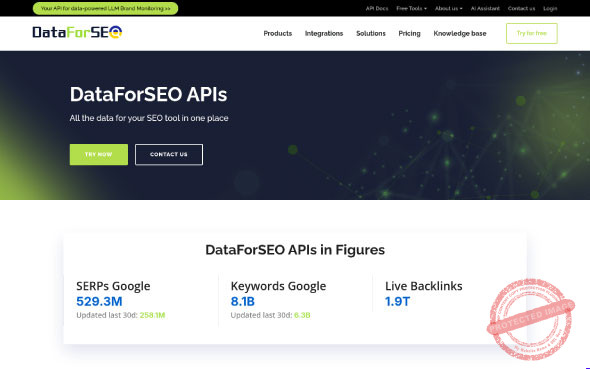The image size is (590, 369).
Task: Open the Integrations menu
Action: coord(324,33)
